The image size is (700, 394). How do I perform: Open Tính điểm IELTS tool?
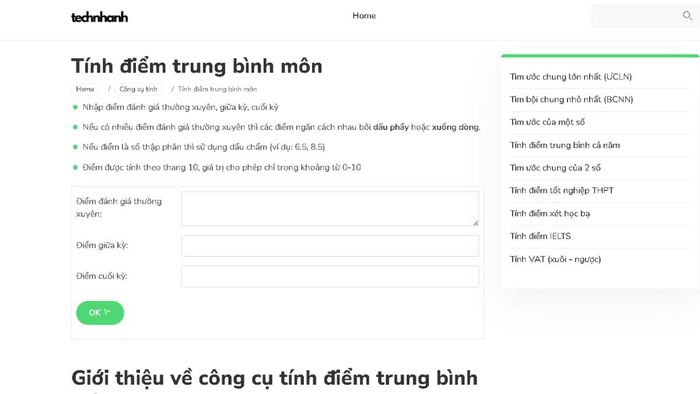pyautogui.click(x=540, y=236)
